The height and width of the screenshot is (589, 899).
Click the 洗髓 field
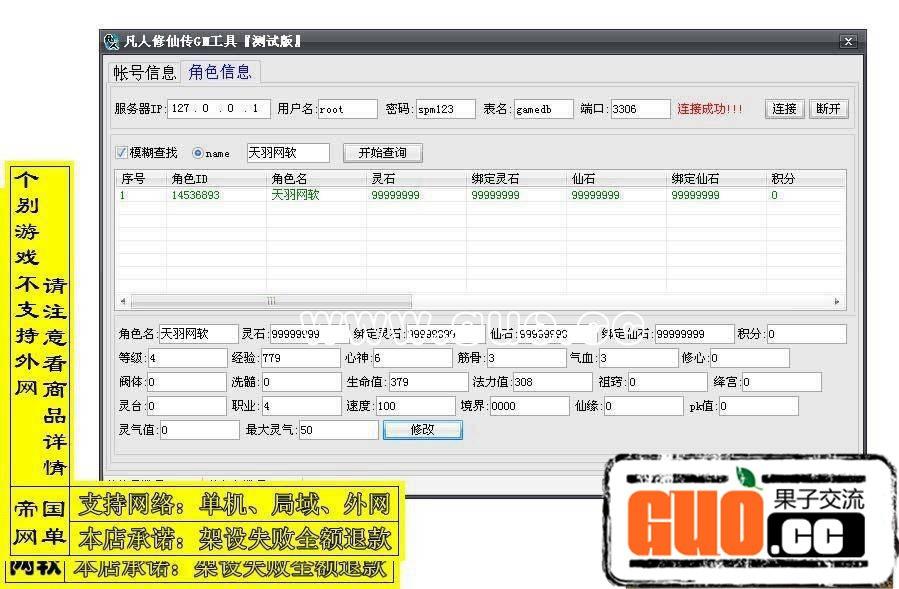pyautogui.click(x=302, y=382)
